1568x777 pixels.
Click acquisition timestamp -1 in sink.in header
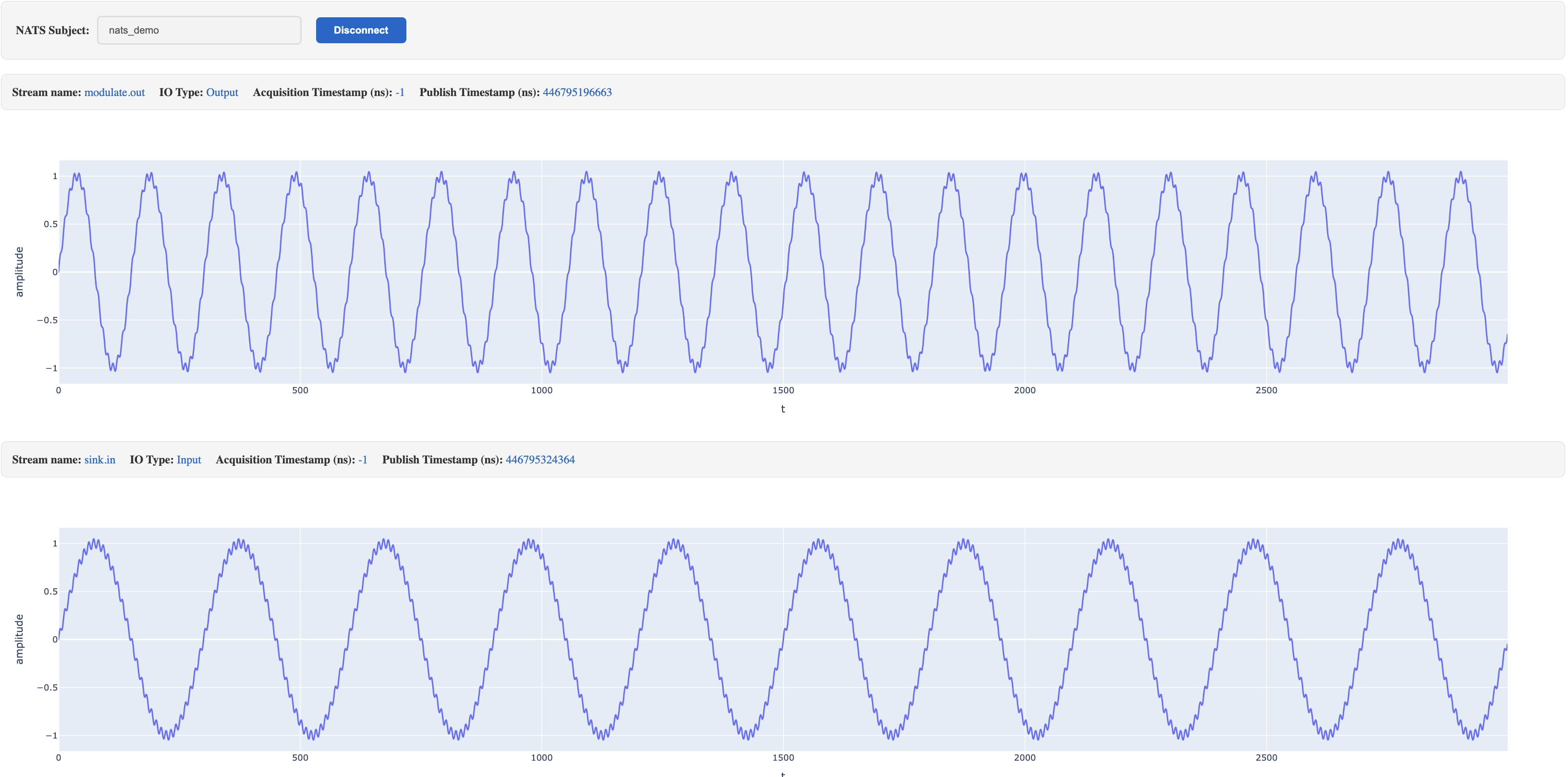click(x=362, y=460)
